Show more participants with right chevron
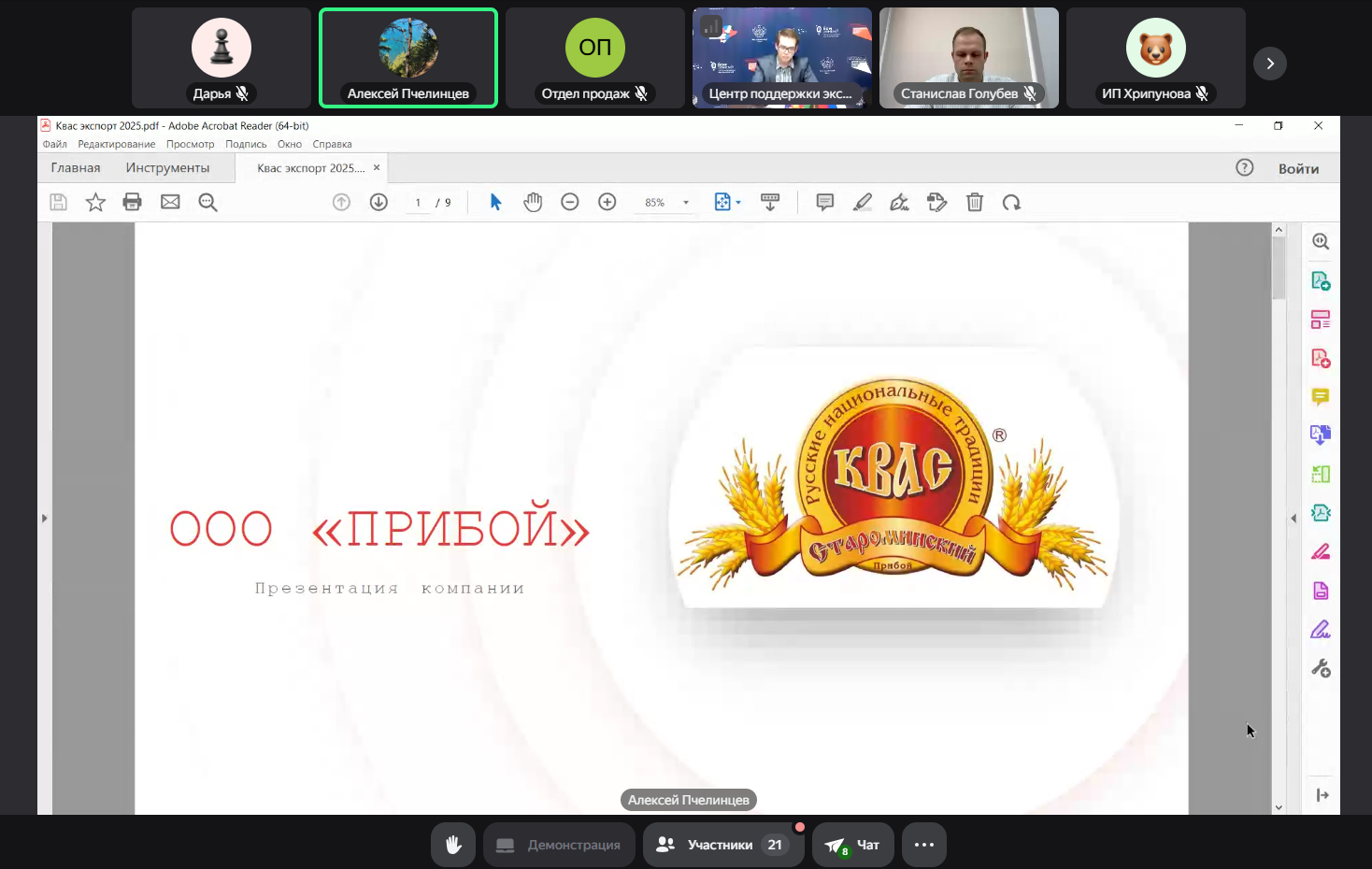 (x=1270, y=64)
